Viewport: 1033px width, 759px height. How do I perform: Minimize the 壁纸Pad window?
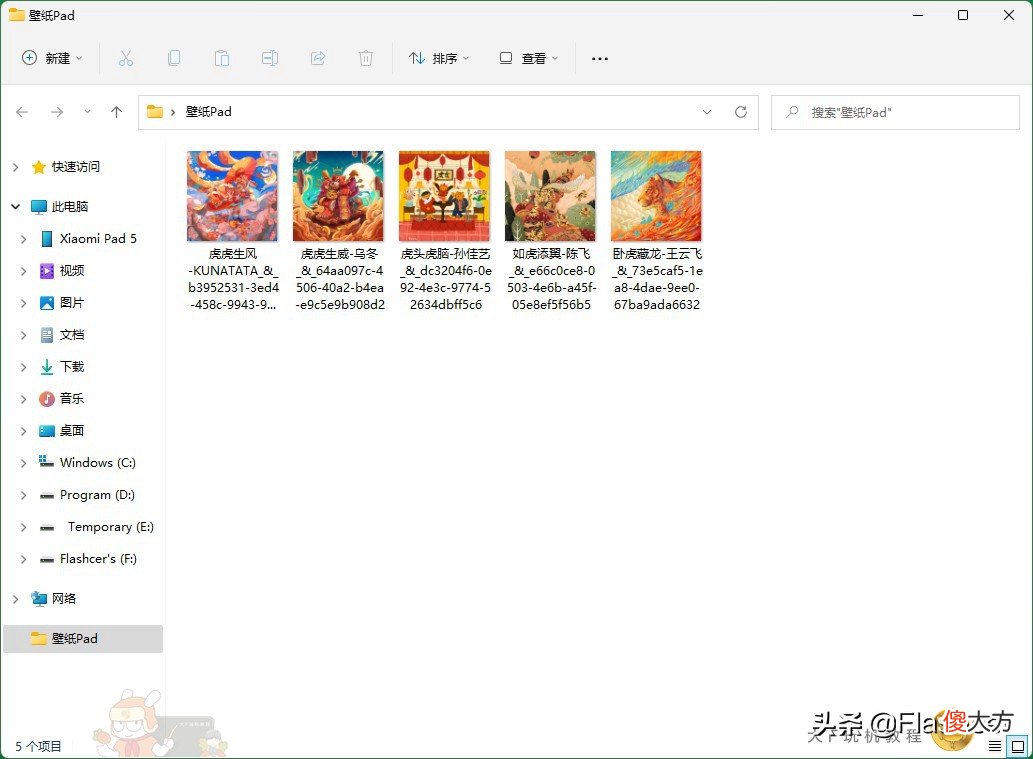(918, 15)
